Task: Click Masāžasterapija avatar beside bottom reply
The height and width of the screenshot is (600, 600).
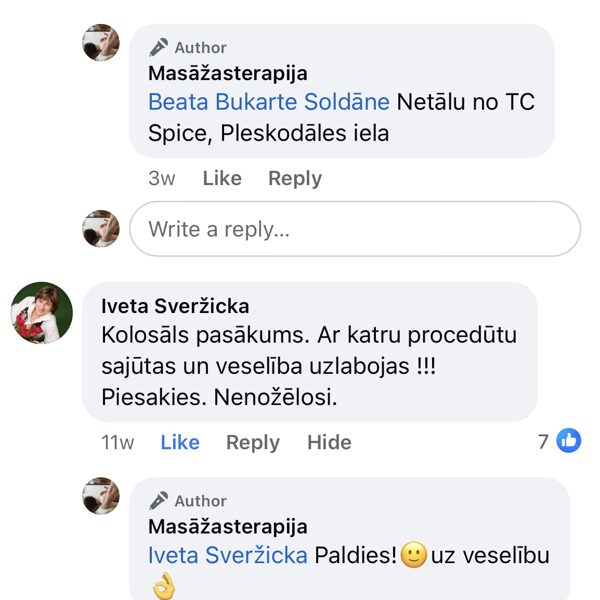Action: click(x=101, y=496)
